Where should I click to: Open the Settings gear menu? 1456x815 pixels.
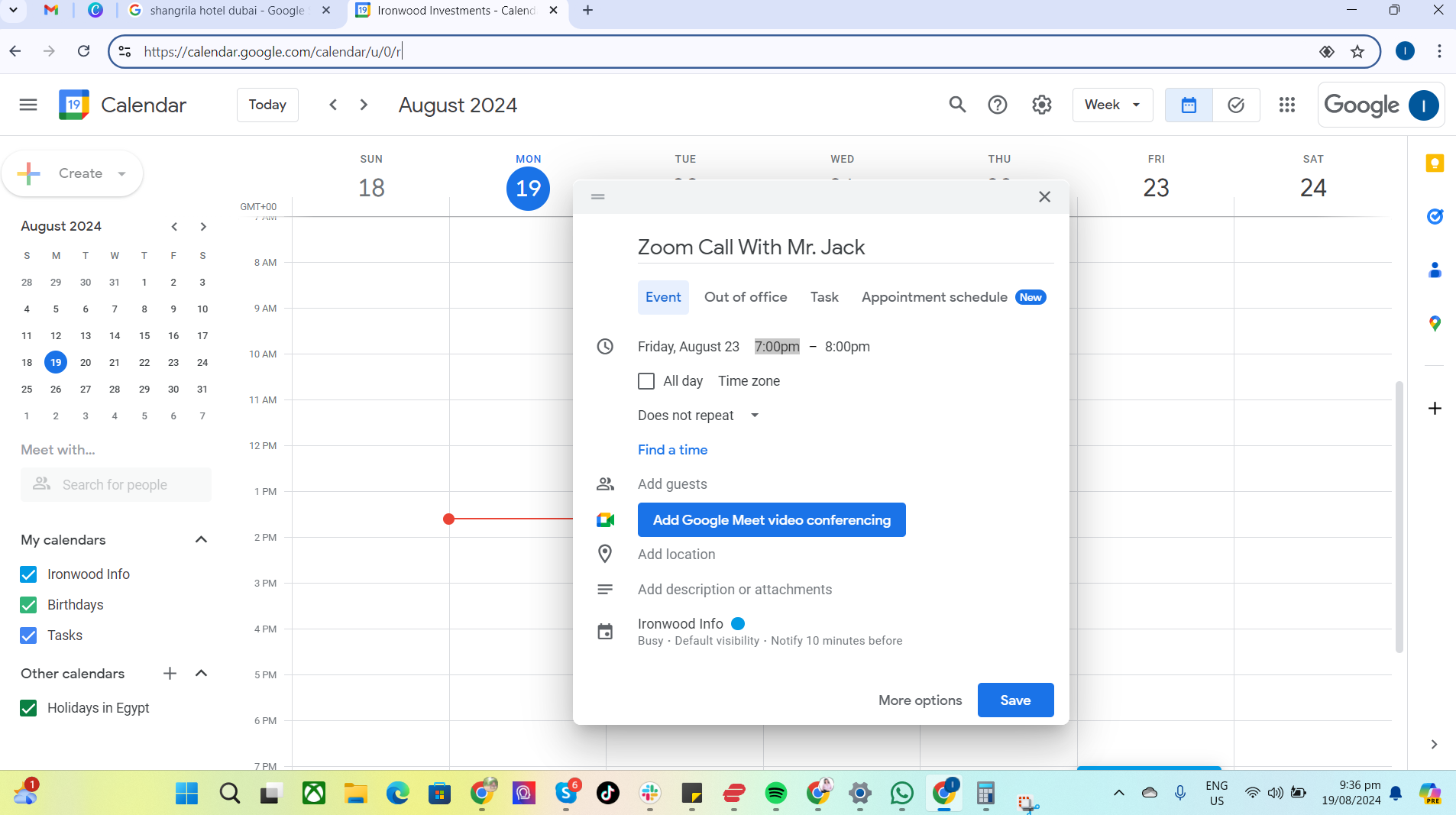tap(1042, 105)
